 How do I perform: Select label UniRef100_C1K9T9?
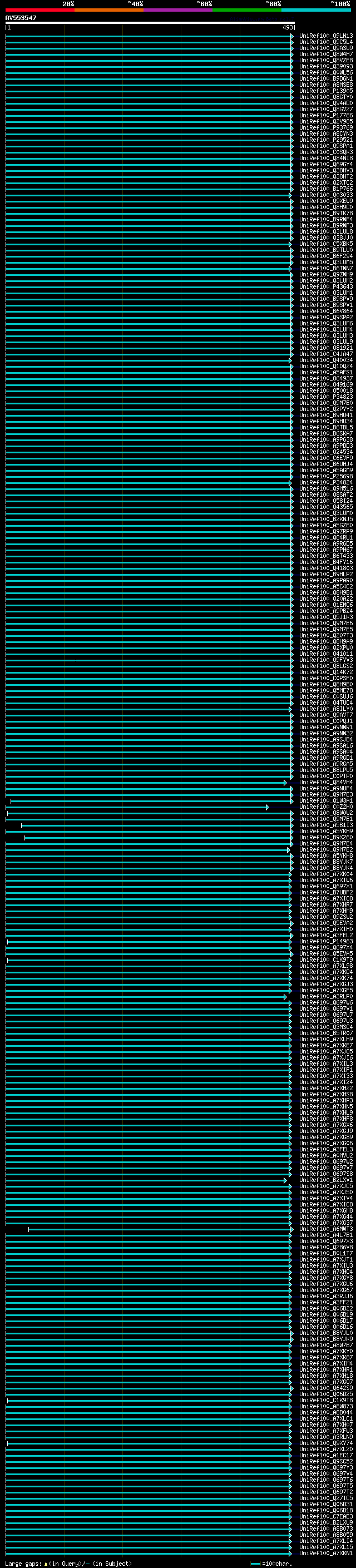pyautogui.click(x=325, y=960)
